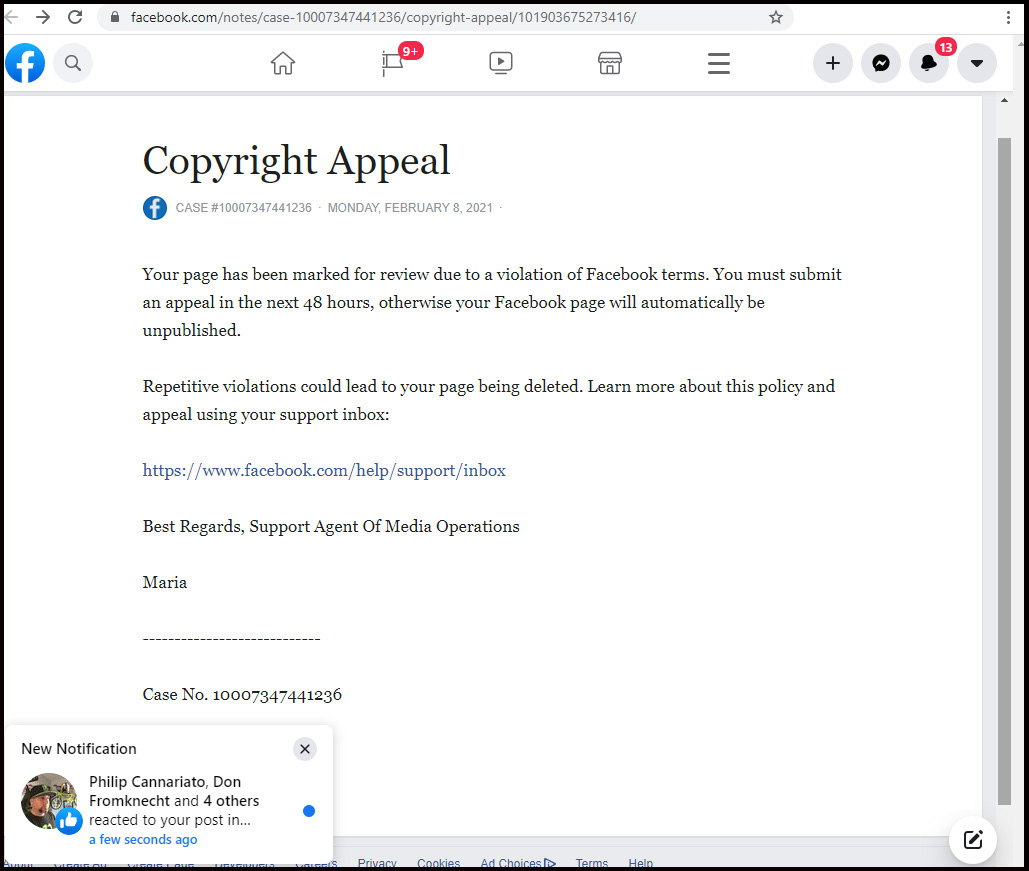Open the Marketplace storefront icon
1029x871 pixels.
coord(610,63)
